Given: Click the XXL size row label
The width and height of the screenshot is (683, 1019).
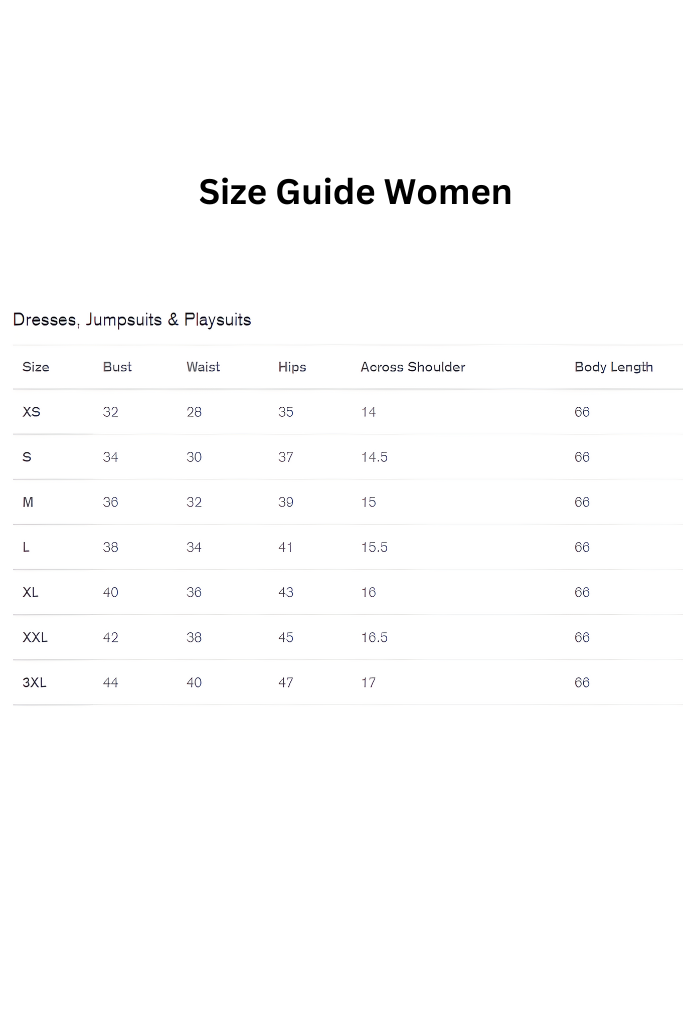Looking at the screenshot, I should 35,637.
